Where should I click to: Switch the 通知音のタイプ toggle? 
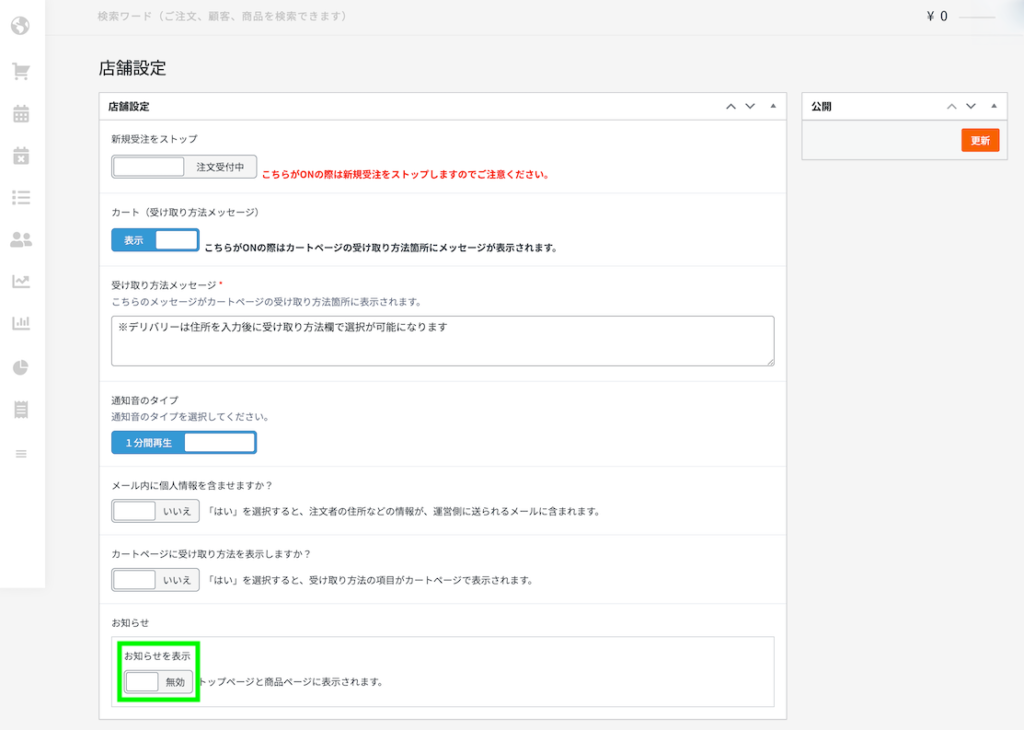184,442
